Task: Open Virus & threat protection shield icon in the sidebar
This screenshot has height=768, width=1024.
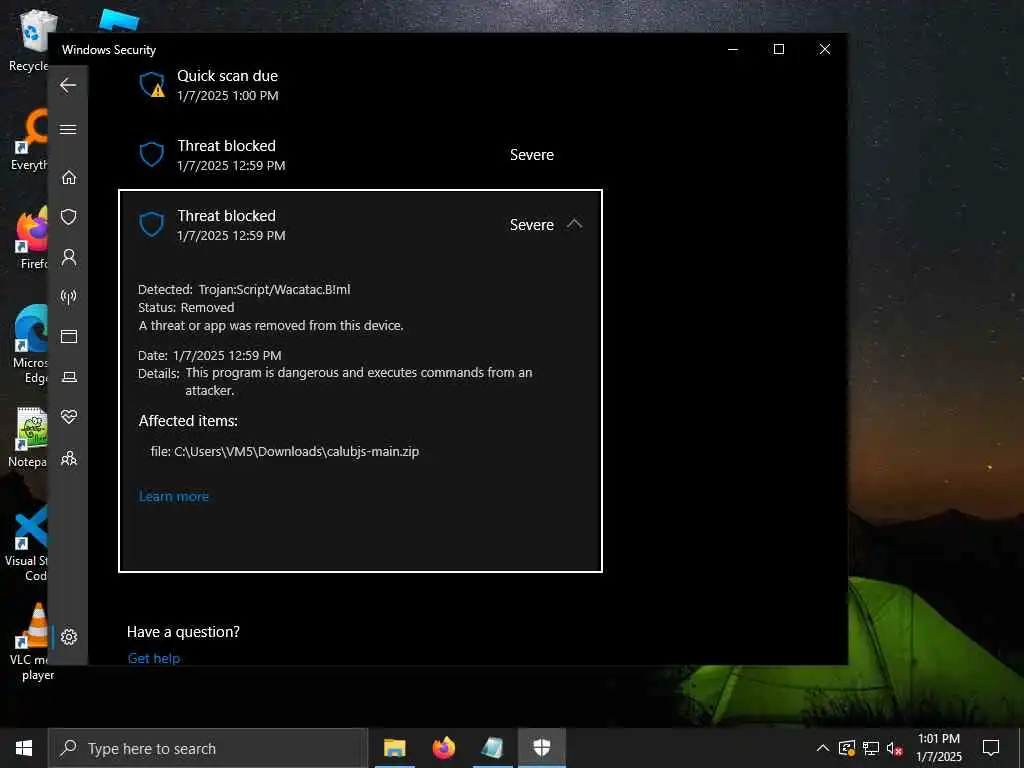Action: coord(69,217)
